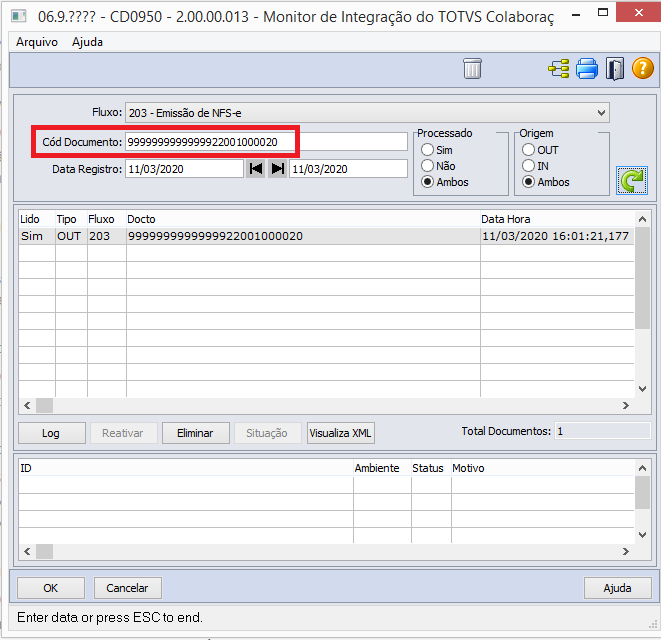661x640 pixels.
Task: Click status grid scroll down arrow
Action: pos(642,535)
